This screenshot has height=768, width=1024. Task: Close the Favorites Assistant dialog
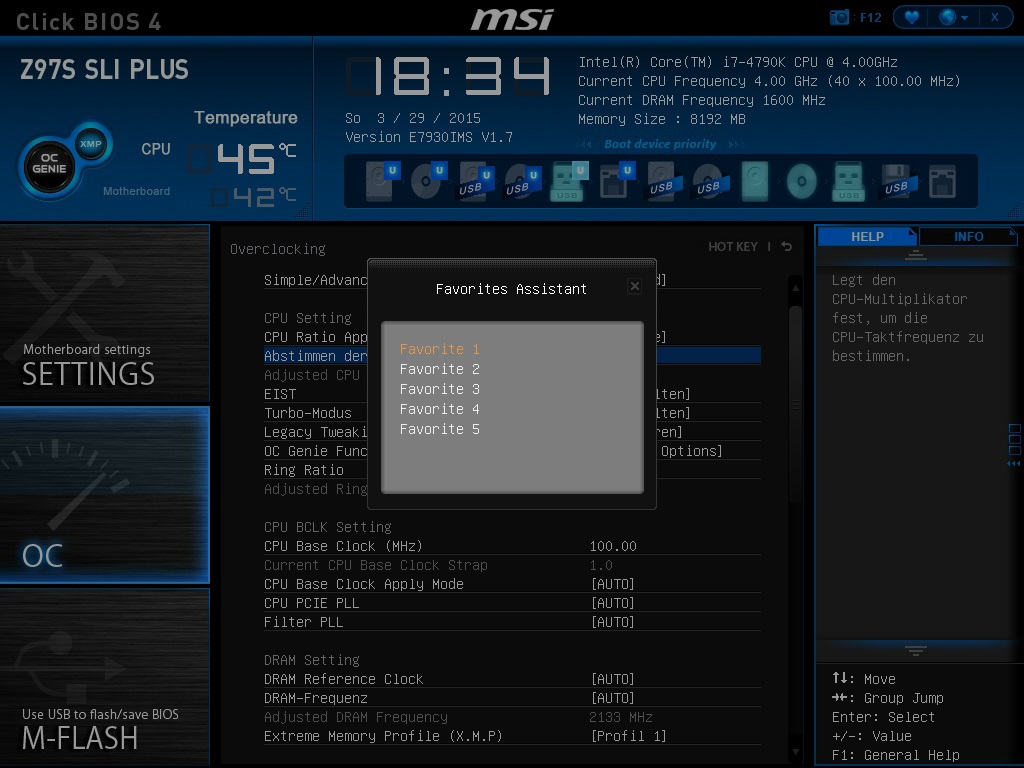[634, 286]
